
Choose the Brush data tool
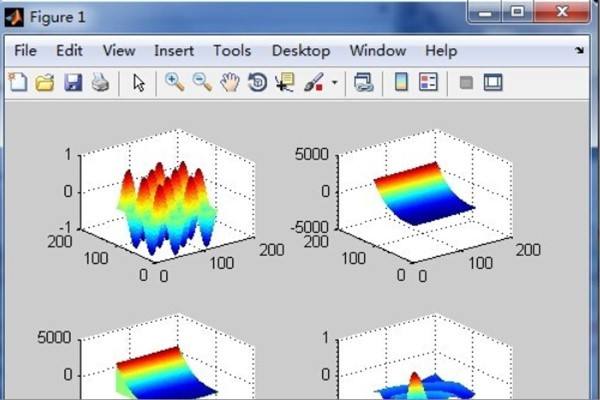tap(313, 82)
